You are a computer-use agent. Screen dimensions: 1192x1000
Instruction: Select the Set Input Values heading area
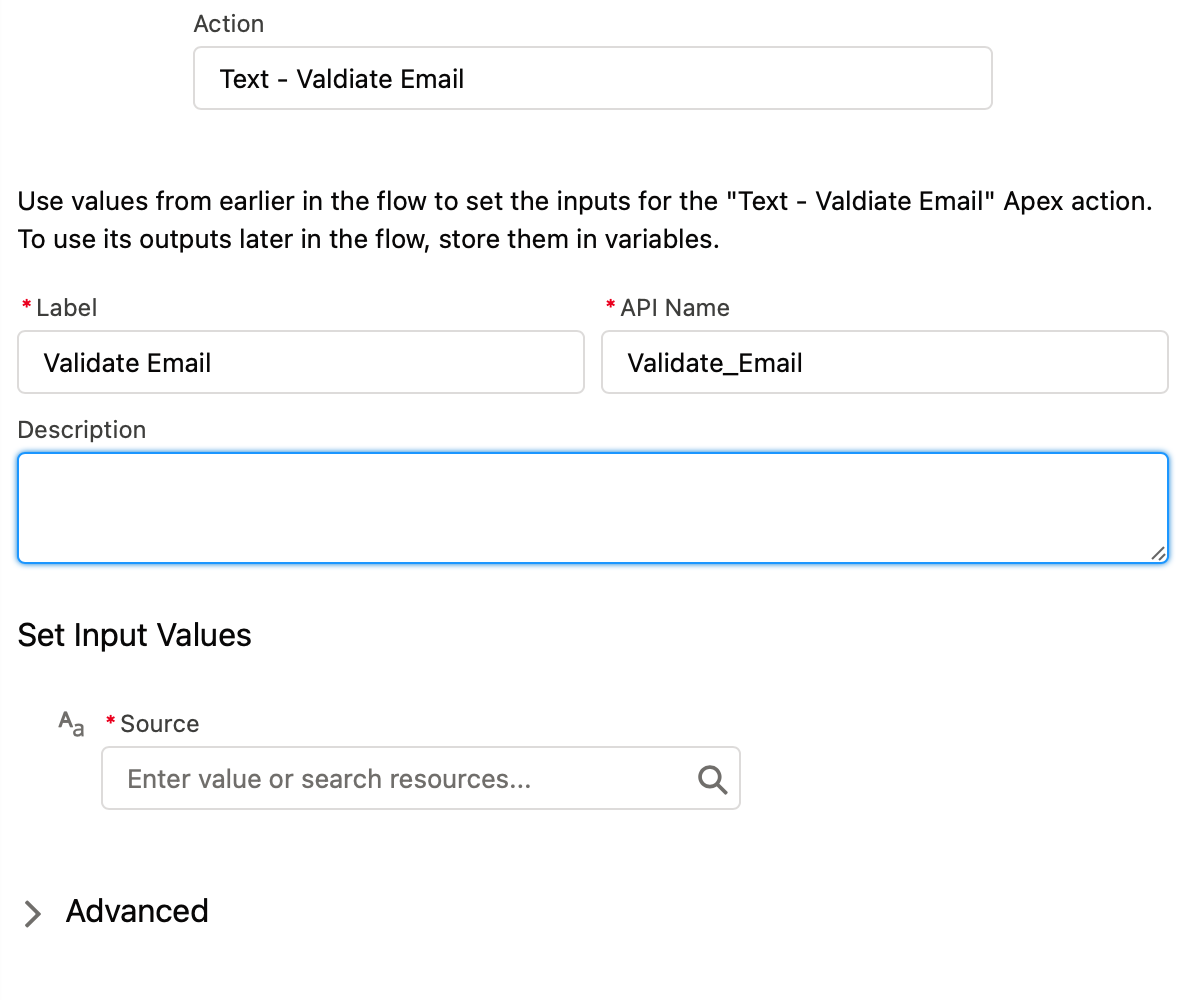134,635
